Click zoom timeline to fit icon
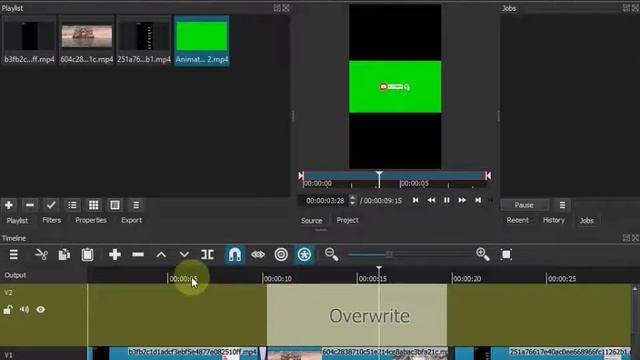 pos(506,255)
